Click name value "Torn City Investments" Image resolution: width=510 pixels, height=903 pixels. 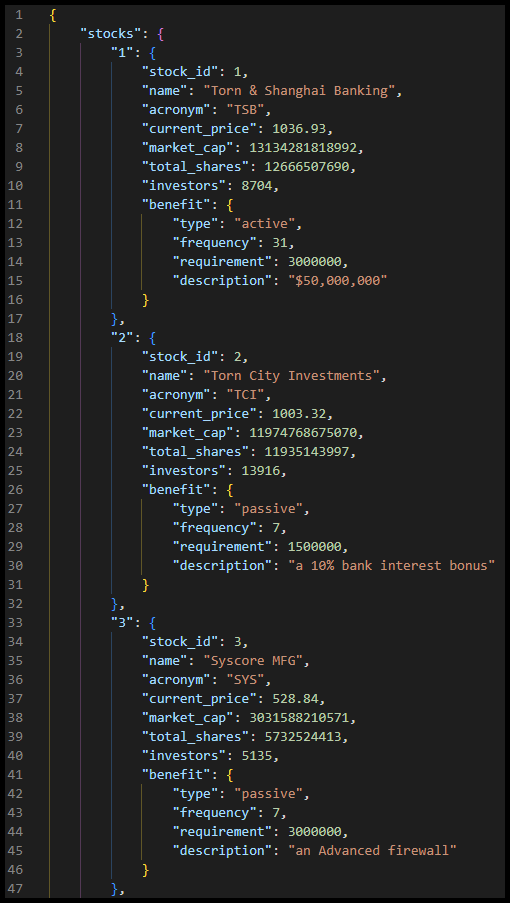[294, 375]
